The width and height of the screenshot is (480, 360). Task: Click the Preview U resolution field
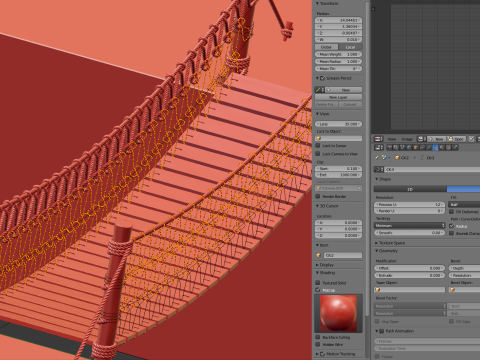pos(410,204)
